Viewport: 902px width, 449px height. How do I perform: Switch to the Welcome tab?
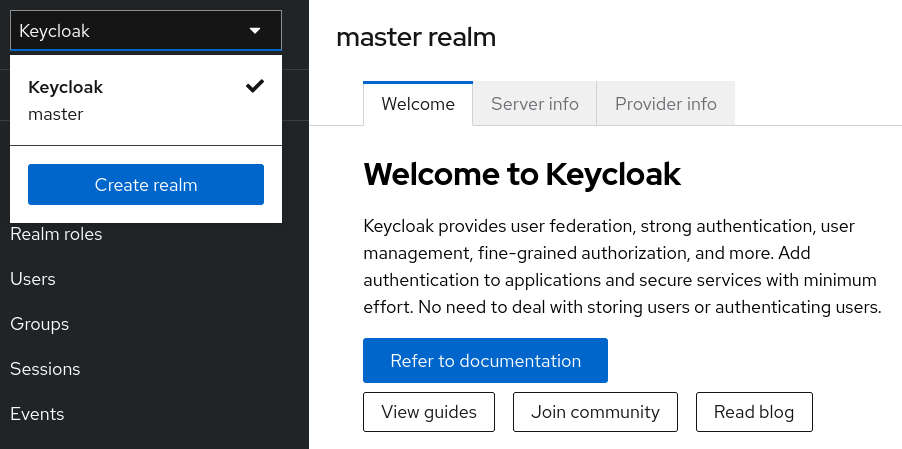(x=418, y=103)
